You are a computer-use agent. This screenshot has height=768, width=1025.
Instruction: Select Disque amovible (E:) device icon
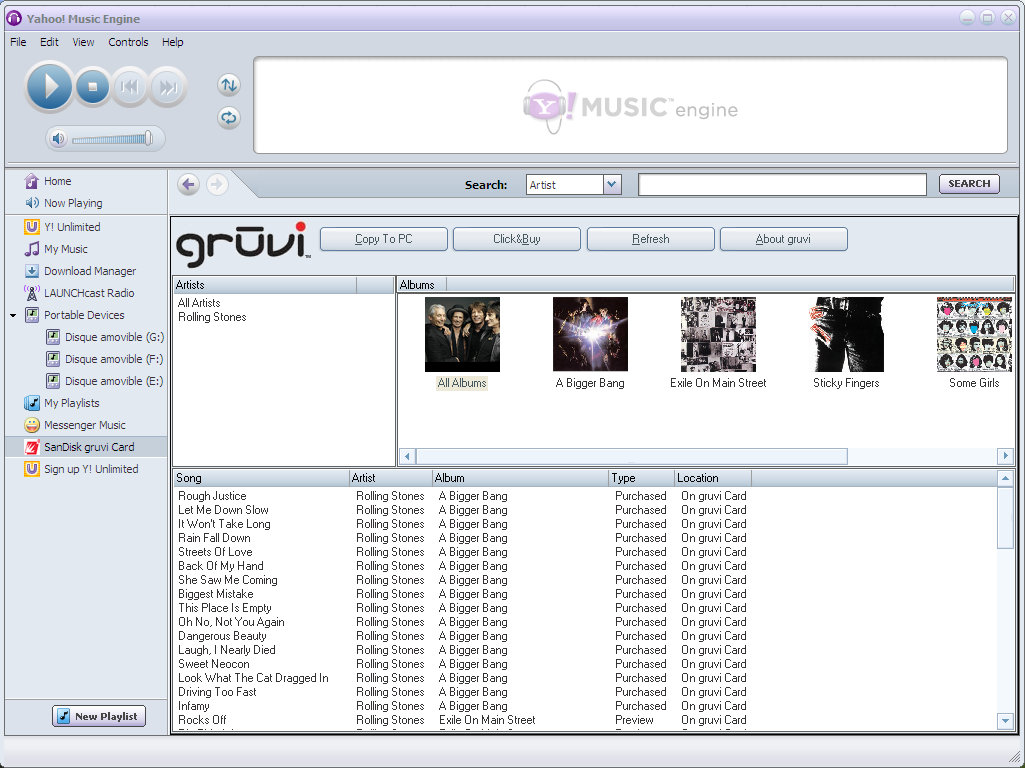coord(53,381)
